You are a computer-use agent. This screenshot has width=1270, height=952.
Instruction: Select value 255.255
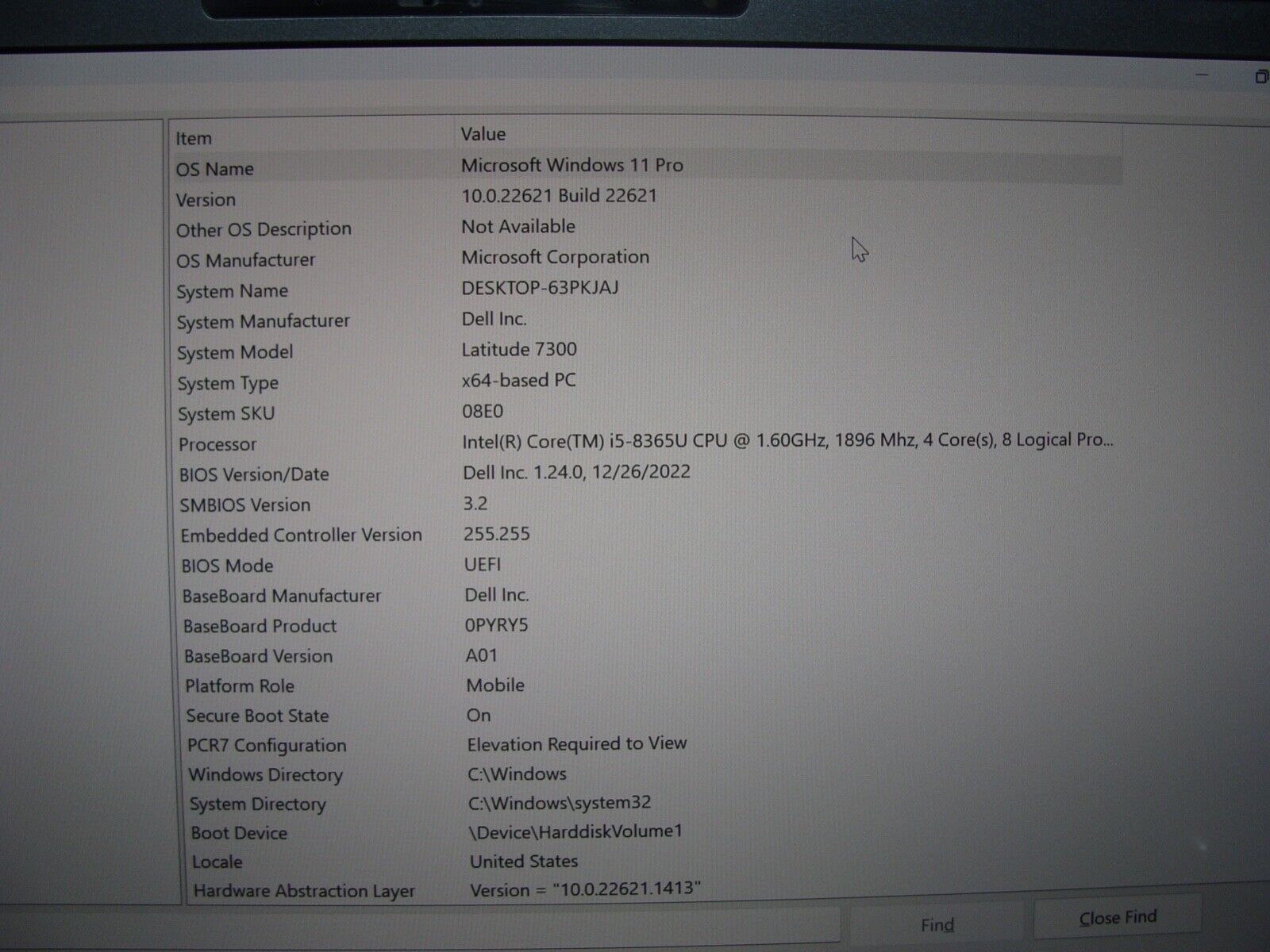tap(497, 534)
